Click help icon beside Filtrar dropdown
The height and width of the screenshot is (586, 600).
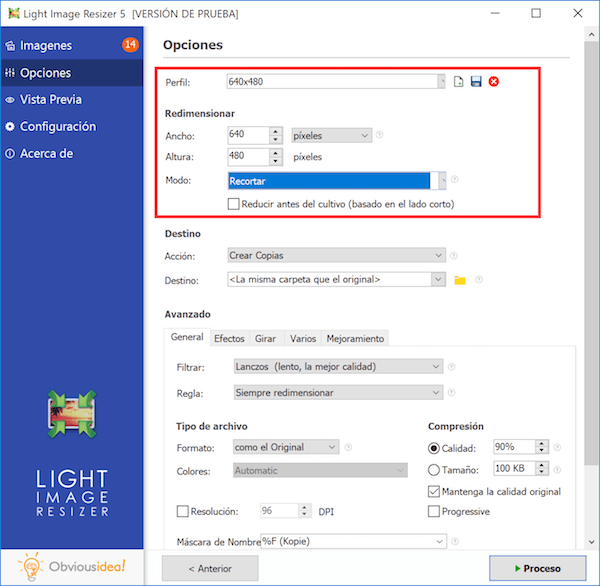[452, 367]
